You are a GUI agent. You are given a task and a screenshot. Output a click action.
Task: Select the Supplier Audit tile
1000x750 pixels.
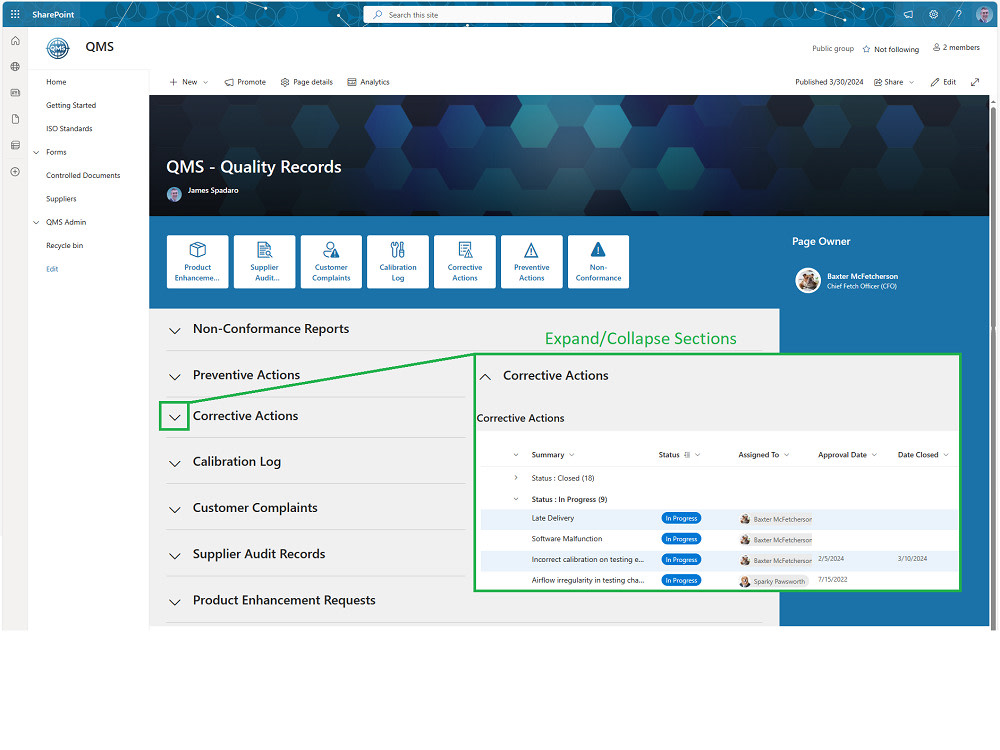coord(264,261)
